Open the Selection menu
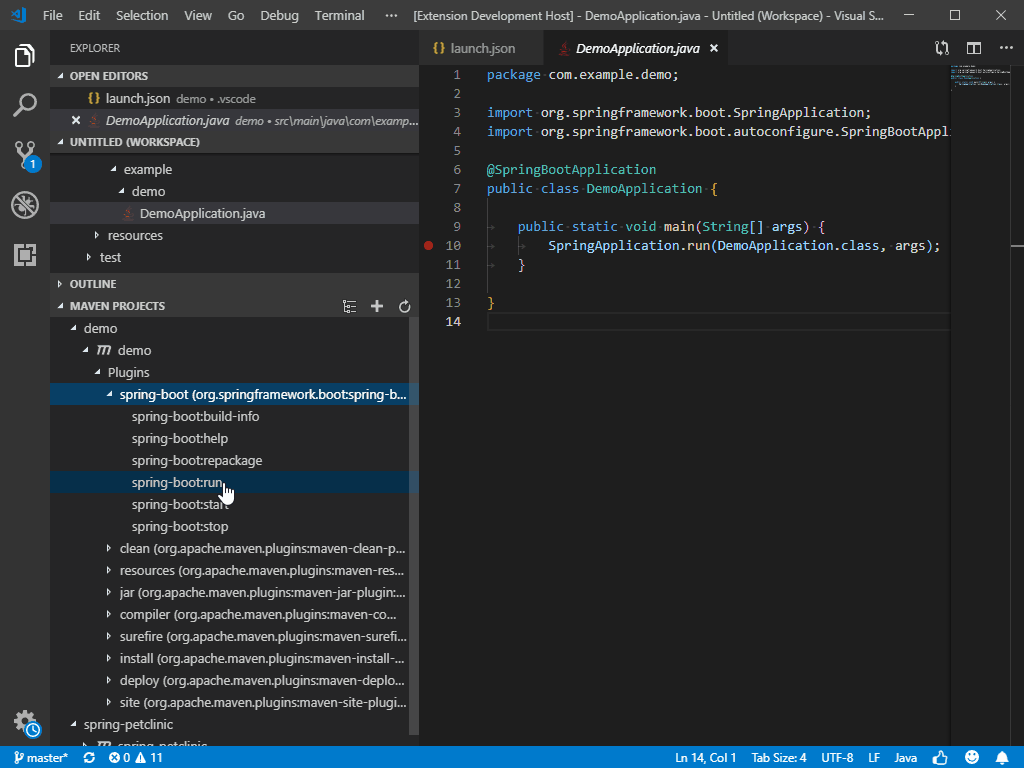The width and height of the screenshot is (1024, 768). coord(142,15)
